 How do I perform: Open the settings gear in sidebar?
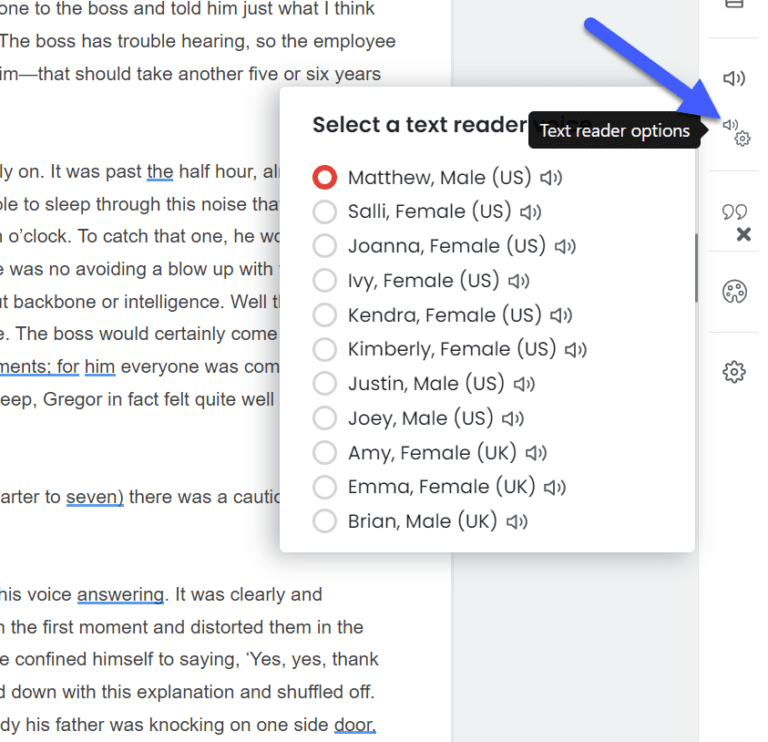point(734,372)
